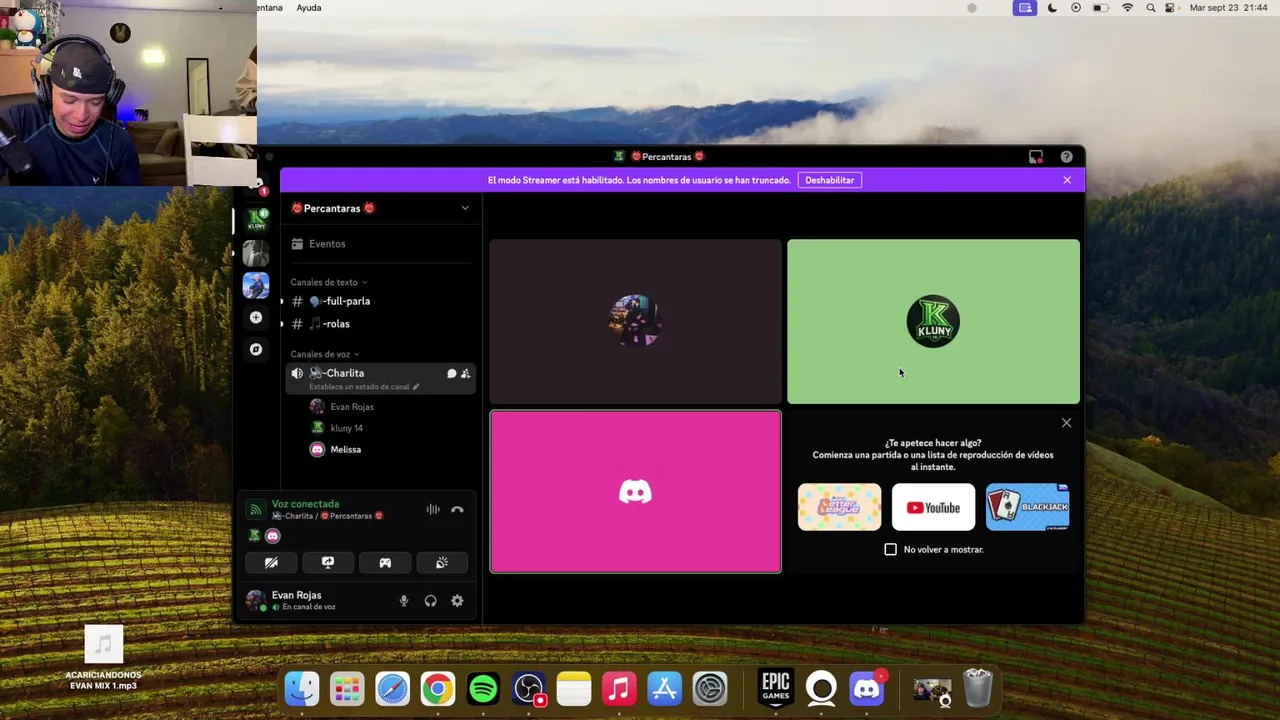
Task: Open Spotlight search in the menu bar
Action: coord(1151,8)
